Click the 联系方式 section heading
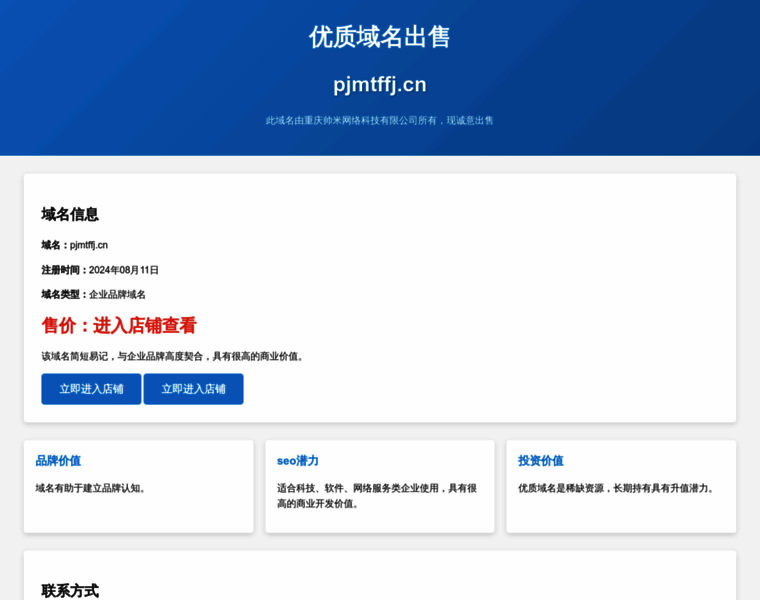Screen dimensions: 760x600 pyautogui.click(x=70, y=590)
